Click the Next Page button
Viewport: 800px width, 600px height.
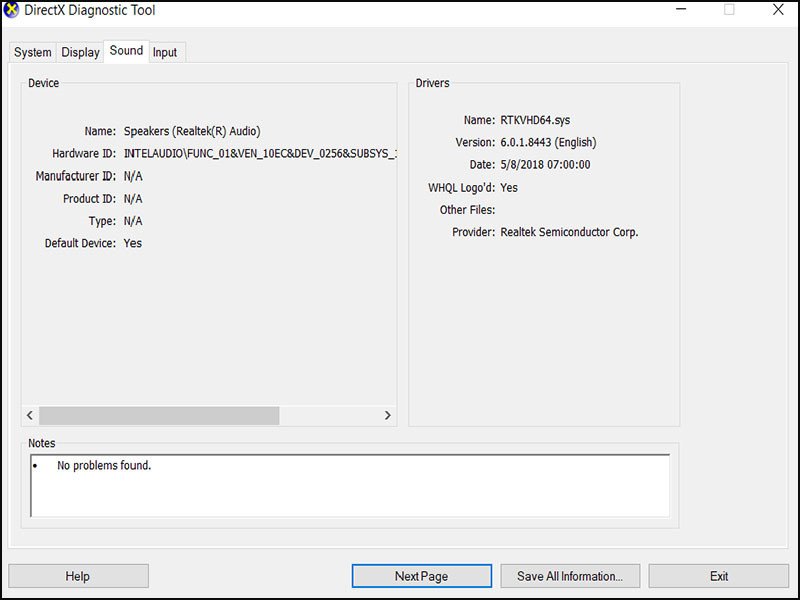tap(421, 576)
